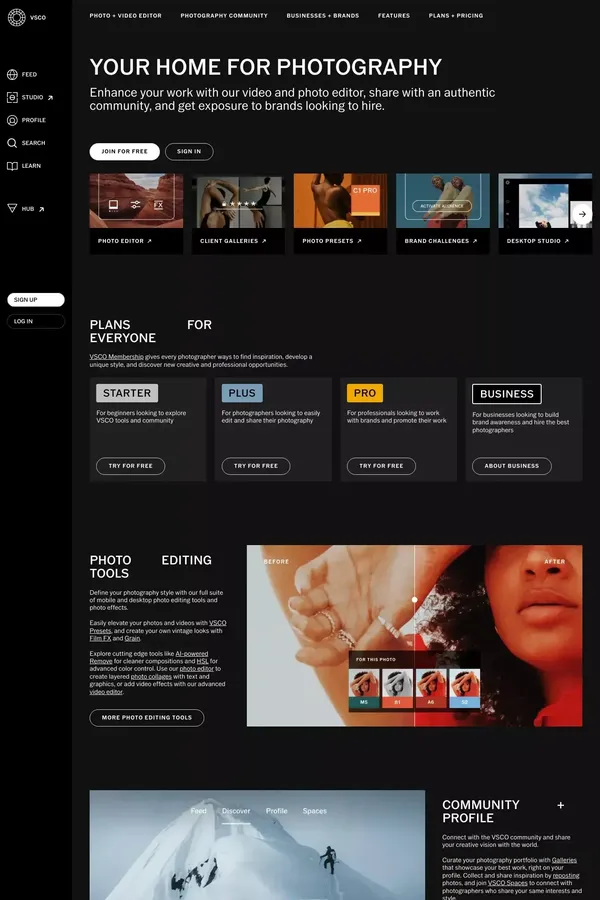Open the Profile sidebar icon
This screenshot has height=900, width=600.
[12, 120]
